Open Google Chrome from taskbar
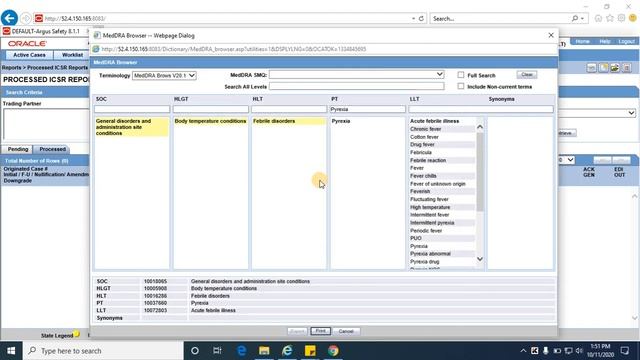Screen dimensions: 640x360 click(333, 351)
